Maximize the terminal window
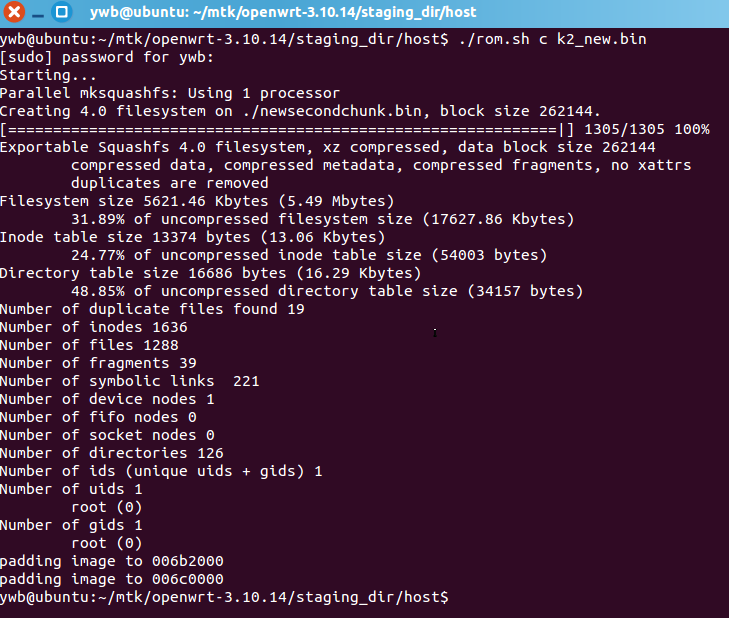The image size is (729, 618). [x=62, y=12]
